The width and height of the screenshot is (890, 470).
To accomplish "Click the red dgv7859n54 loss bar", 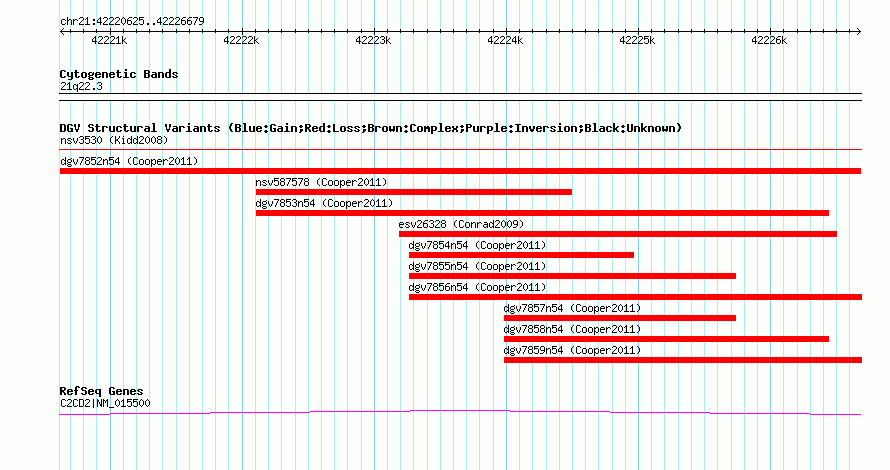I will click(x=683, y=360).
